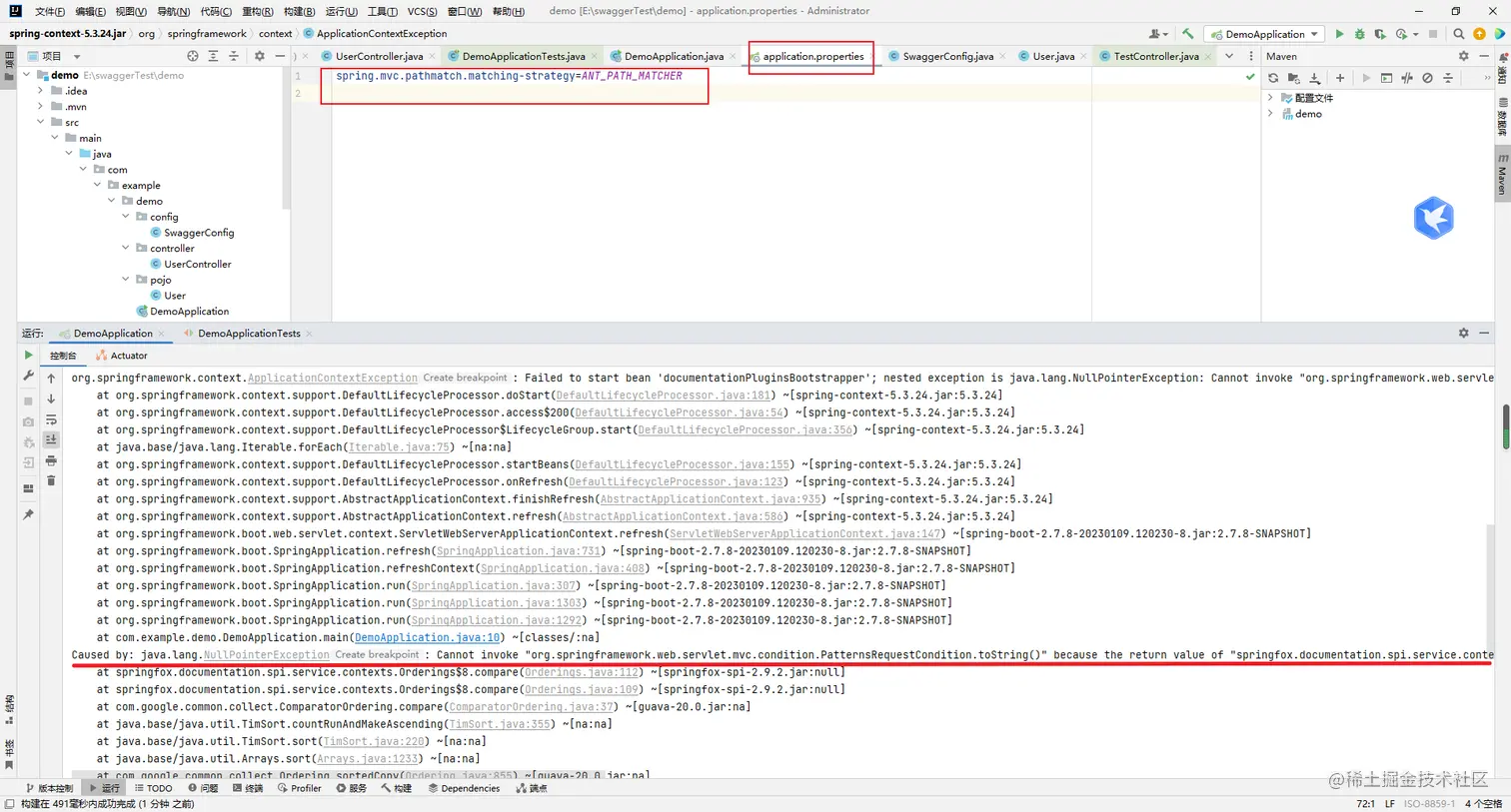Reload all Maven projects
The height and width of the screenshot is (812, 1511).
[x=1273, y=78]
